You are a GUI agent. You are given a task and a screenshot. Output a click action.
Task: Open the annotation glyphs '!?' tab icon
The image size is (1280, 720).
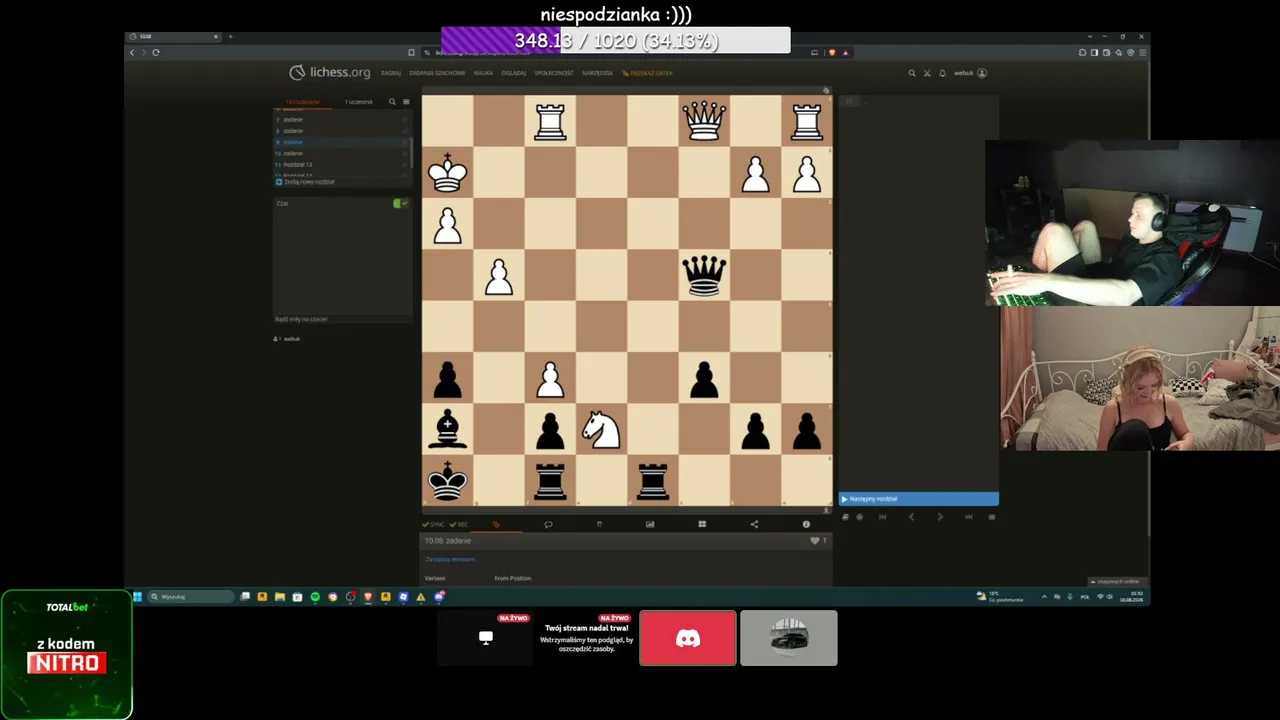tap(599, 524)
